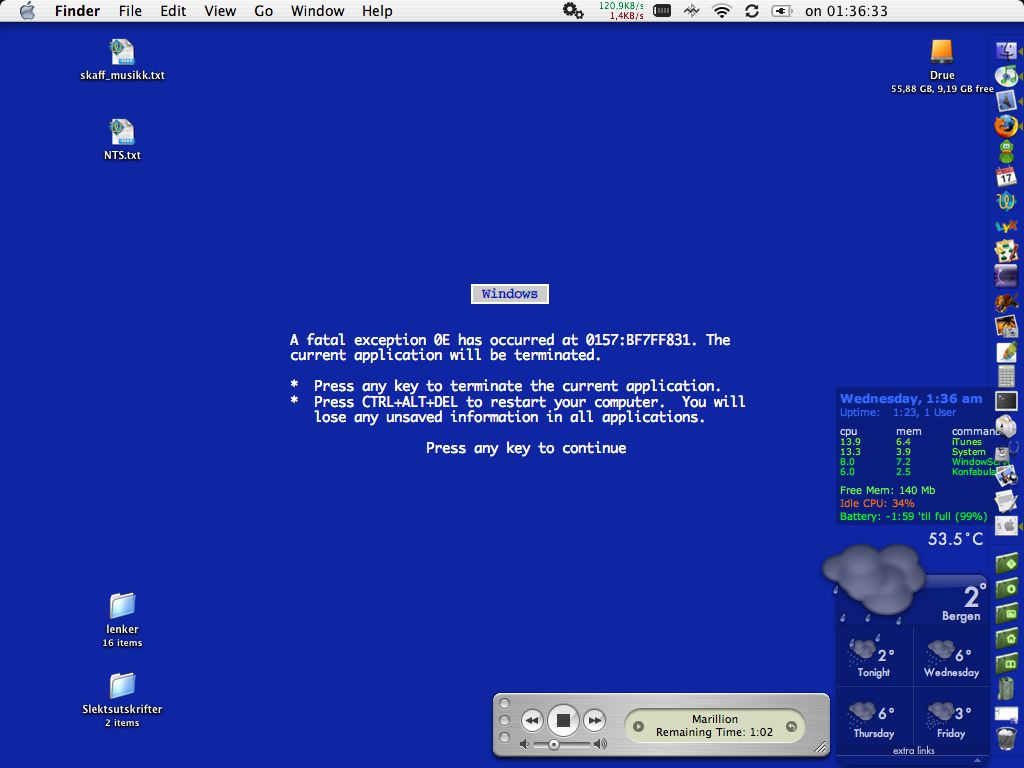Click the Battery status line in widget
Viewport: 1024px width, 768px height.
[x=913, y=517]
